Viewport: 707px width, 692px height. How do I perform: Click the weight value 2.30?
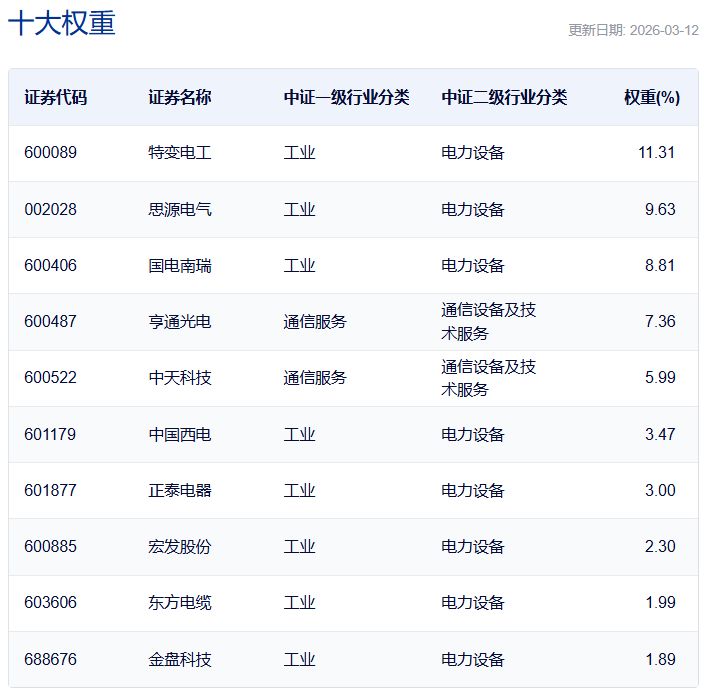660,547
